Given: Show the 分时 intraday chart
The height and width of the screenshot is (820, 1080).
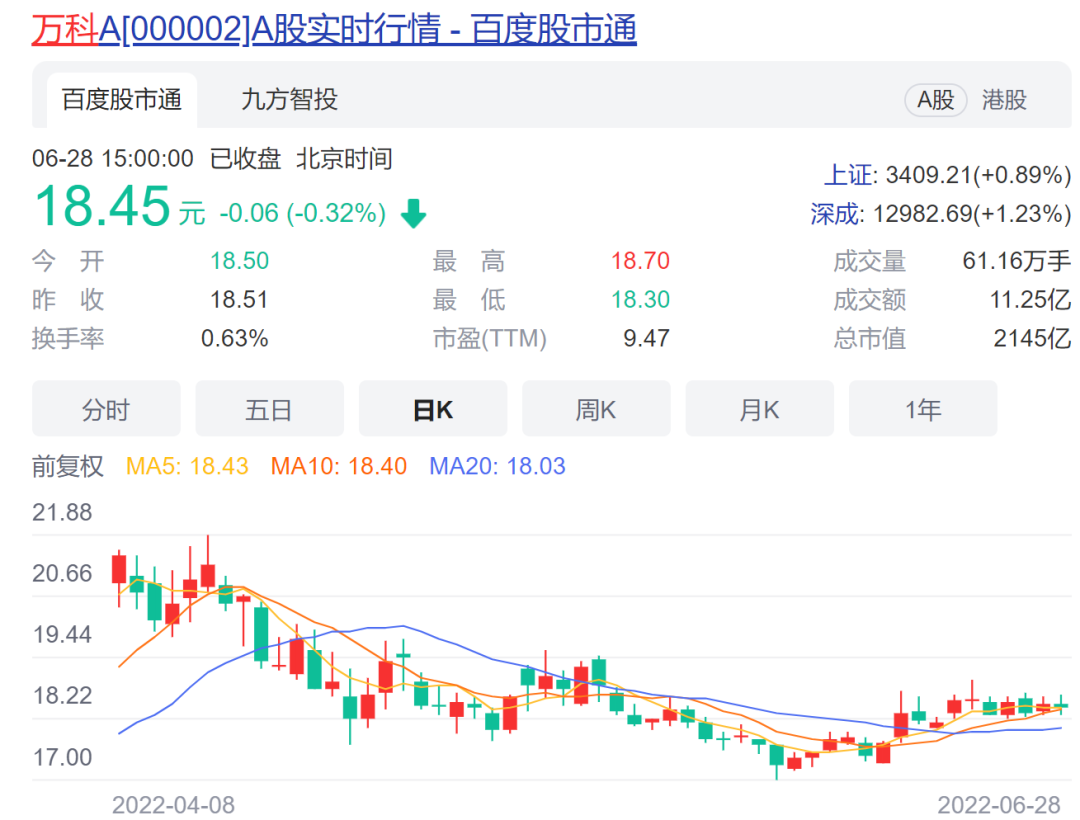Looking at the screenshot, I should pyautogui.click(x=106, y=409).
